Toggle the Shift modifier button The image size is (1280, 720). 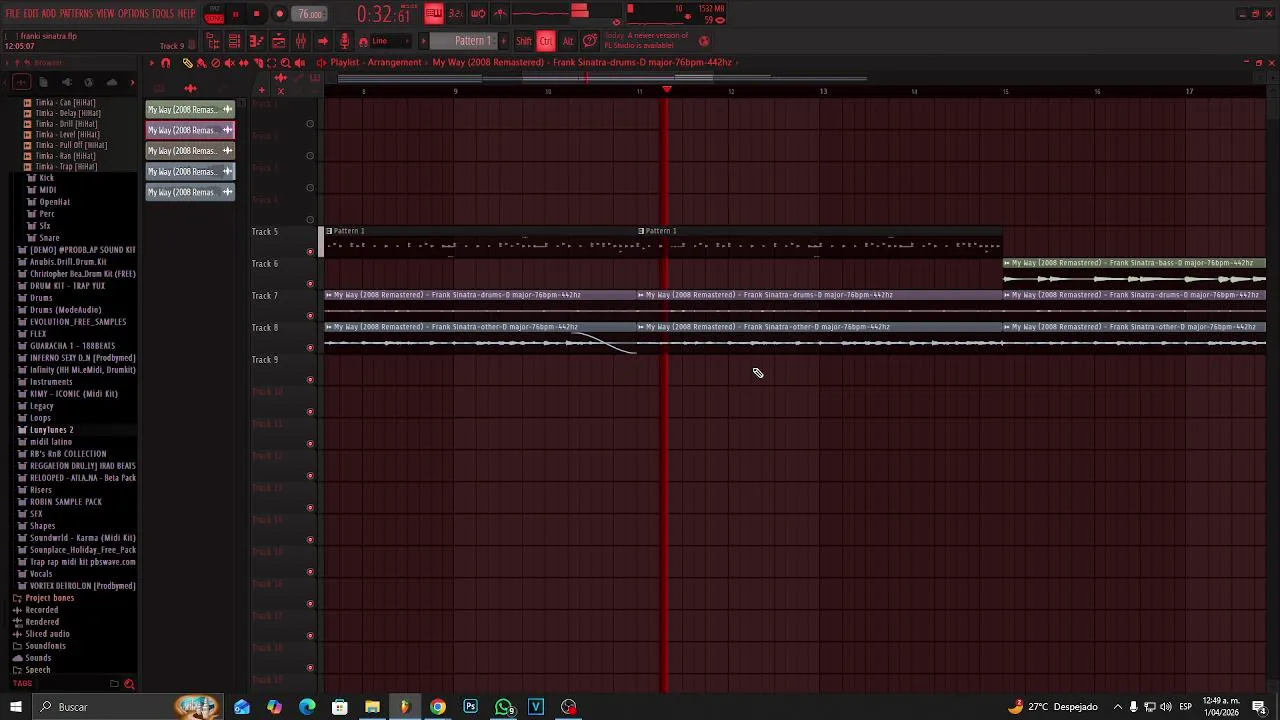(524, 41)
